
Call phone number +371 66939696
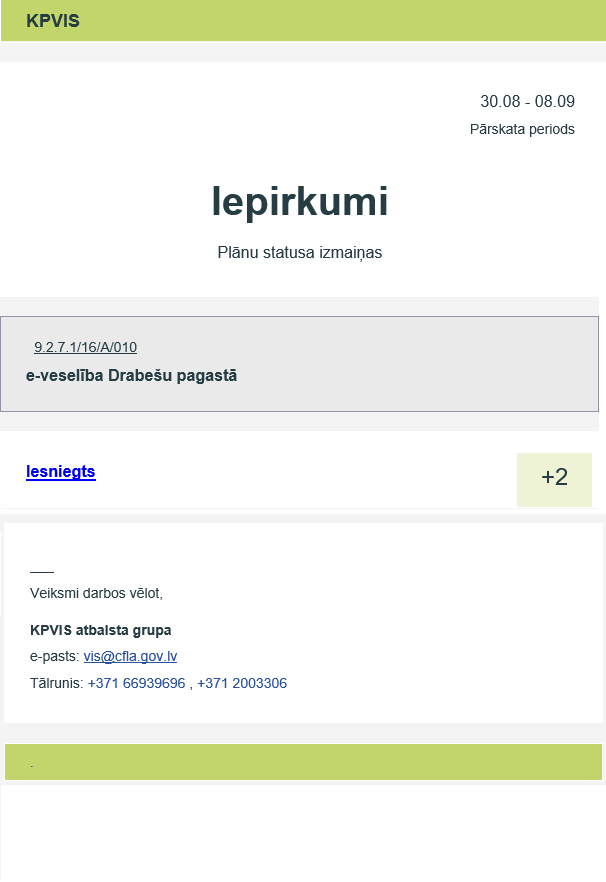coord(137,683)
